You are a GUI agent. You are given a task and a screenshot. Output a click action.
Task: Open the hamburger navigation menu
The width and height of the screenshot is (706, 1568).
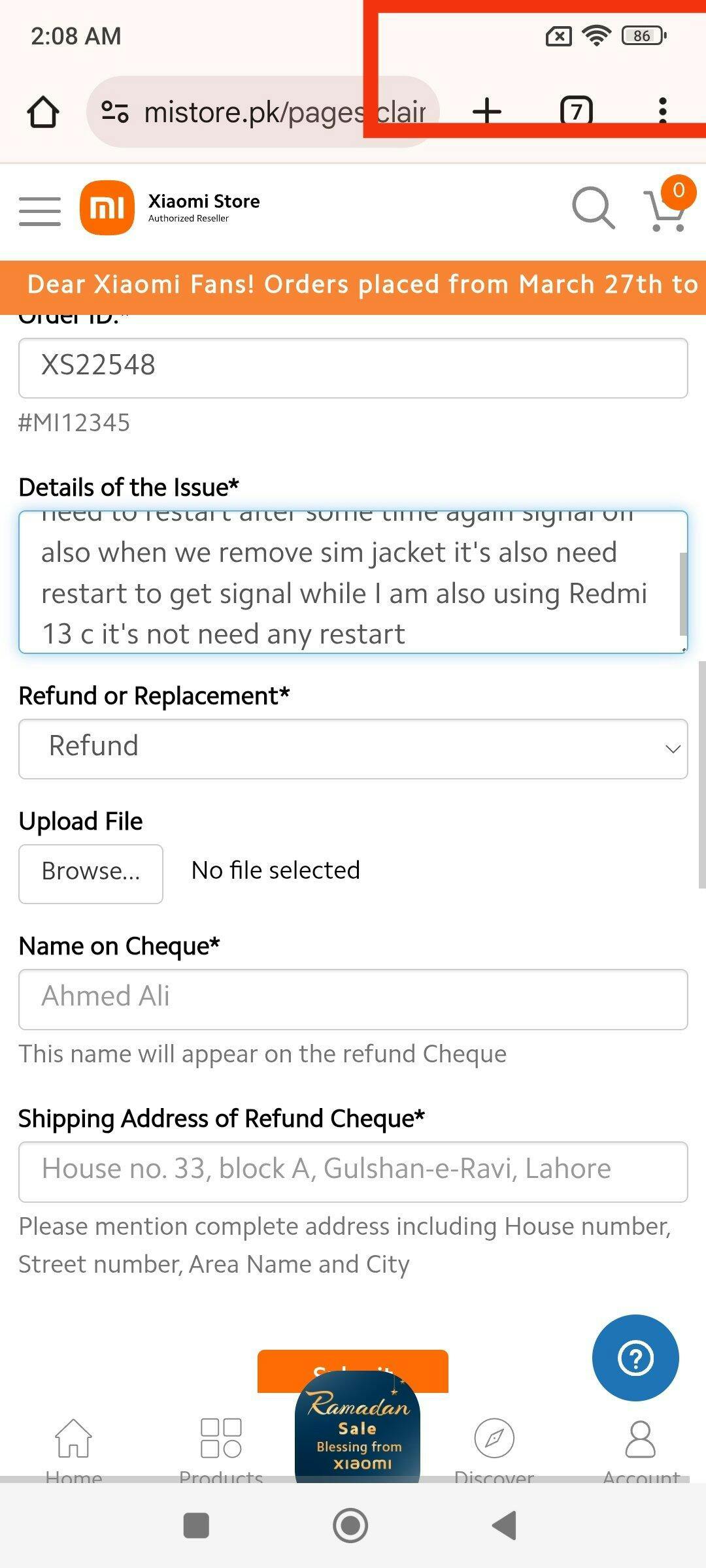[40, 210]
